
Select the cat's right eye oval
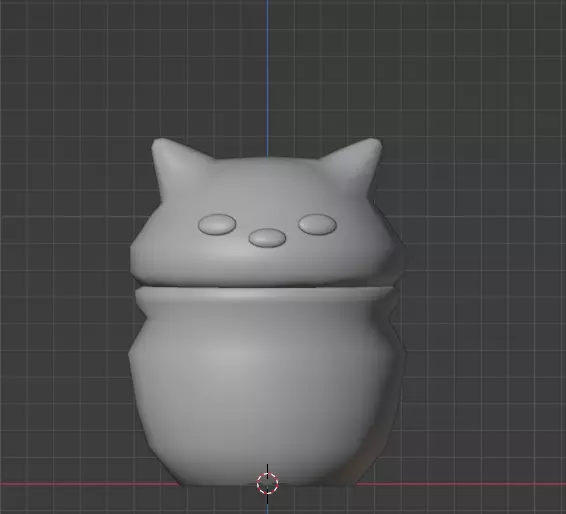pos(317,224)
